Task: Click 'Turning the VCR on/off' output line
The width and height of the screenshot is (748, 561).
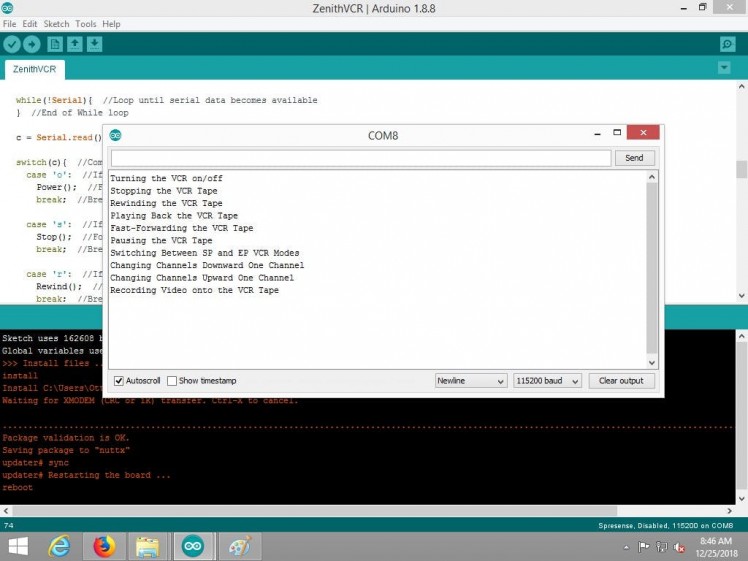Action: (x=166, y=178)
